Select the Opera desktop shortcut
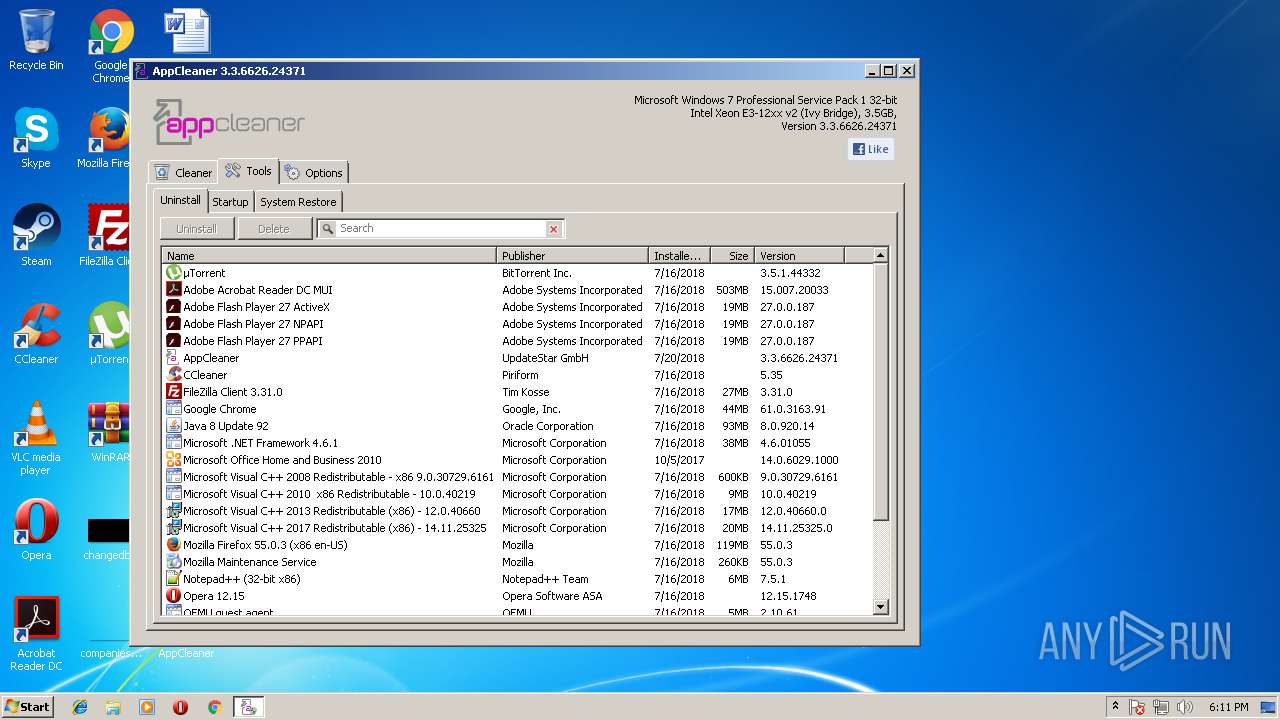This screenshot has height=720, width=1280. pyautogui.click(x=36, y=530)
